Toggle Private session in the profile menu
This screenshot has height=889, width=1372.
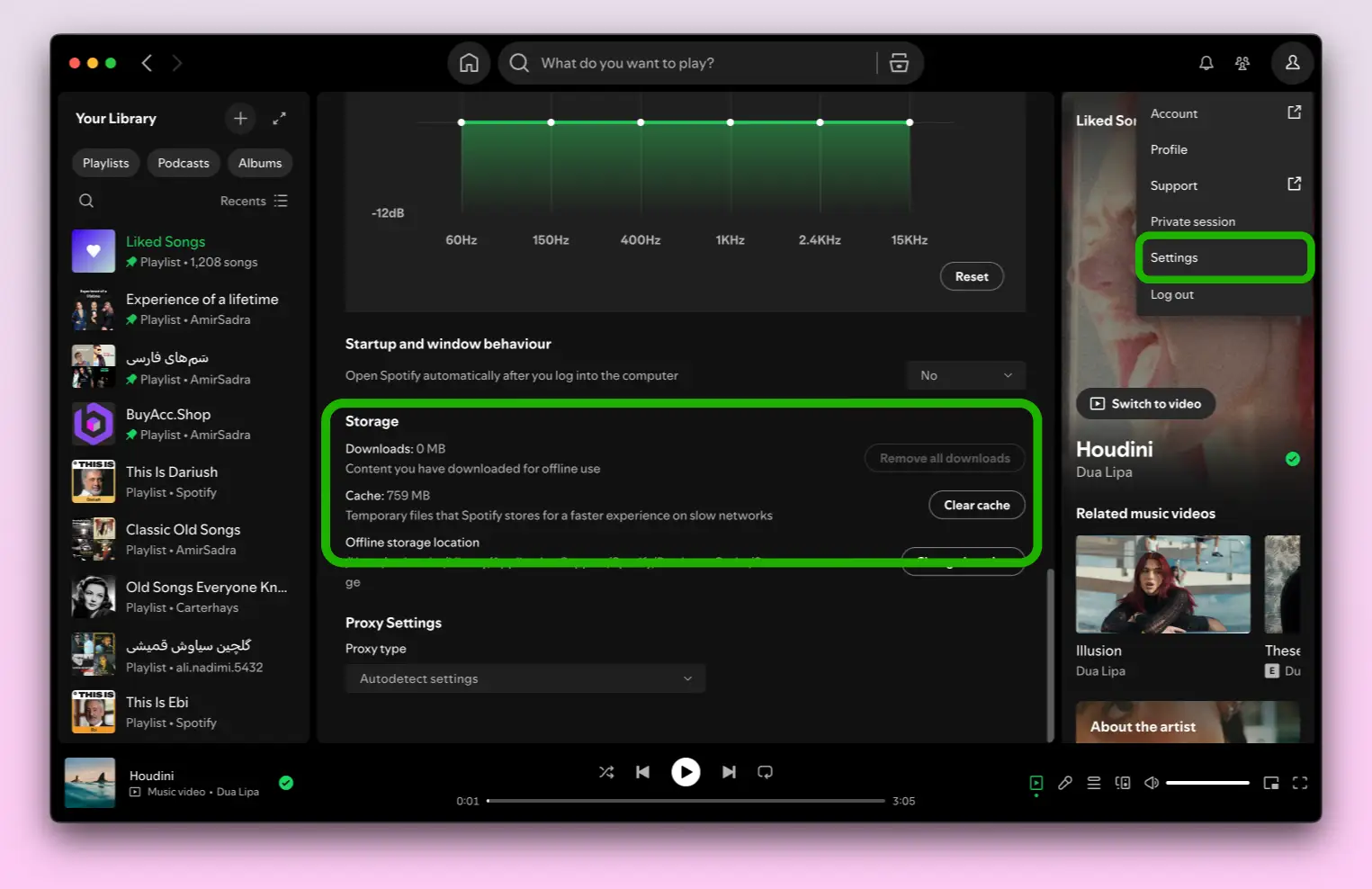tap(1193, 221)
